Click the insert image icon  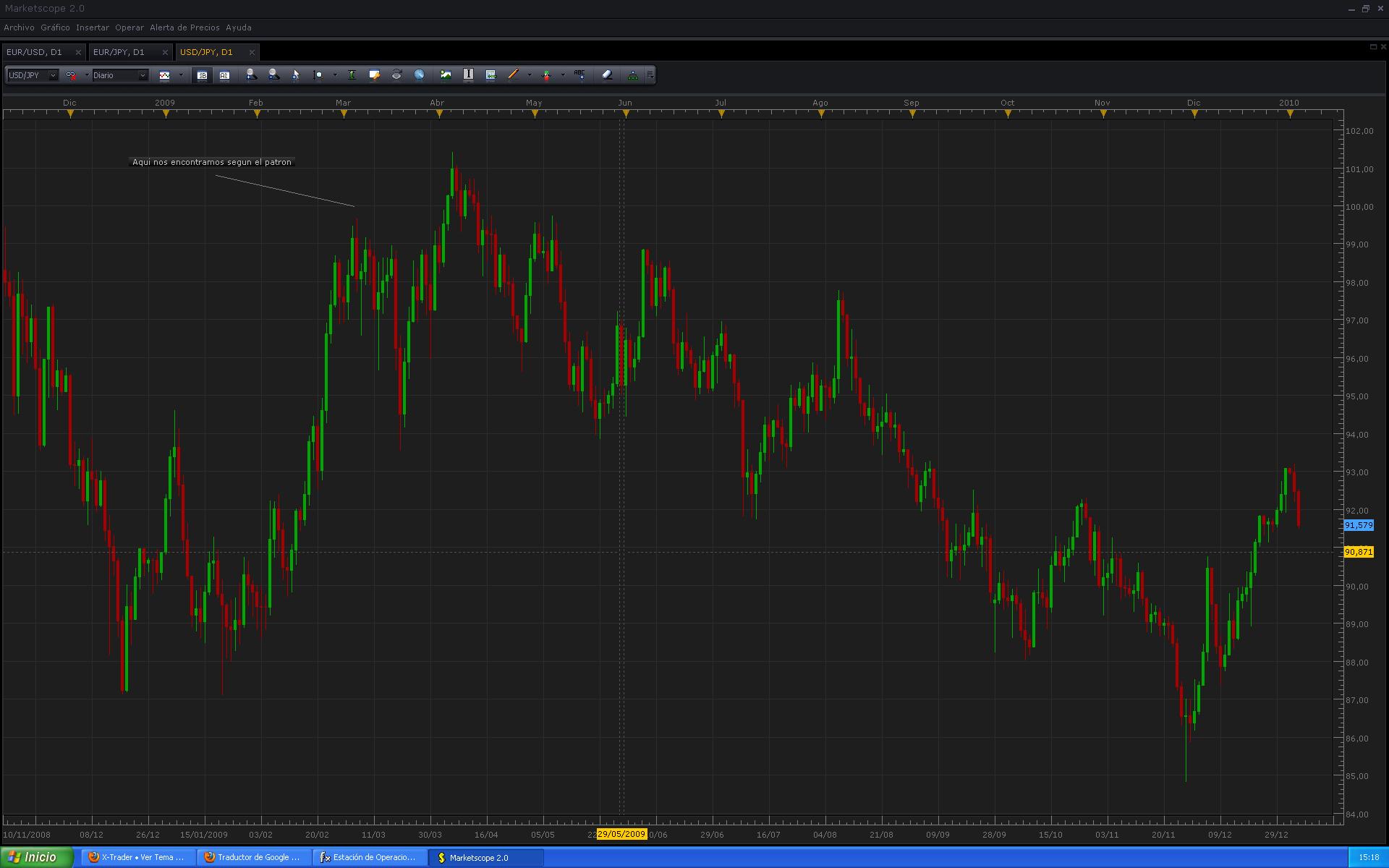click(x=446, y=75)
